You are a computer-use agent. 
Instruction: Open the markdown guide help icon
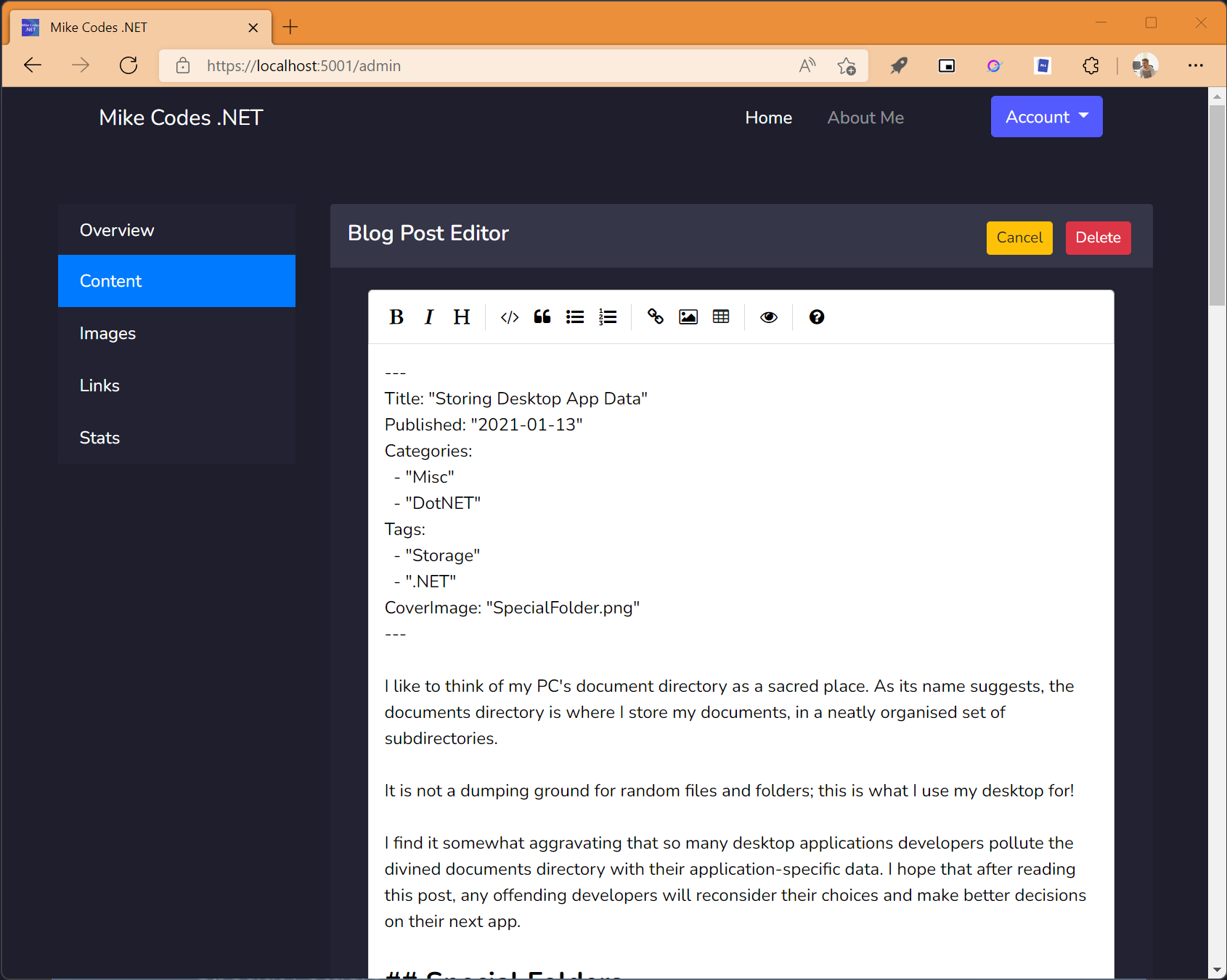click(817, 317)
